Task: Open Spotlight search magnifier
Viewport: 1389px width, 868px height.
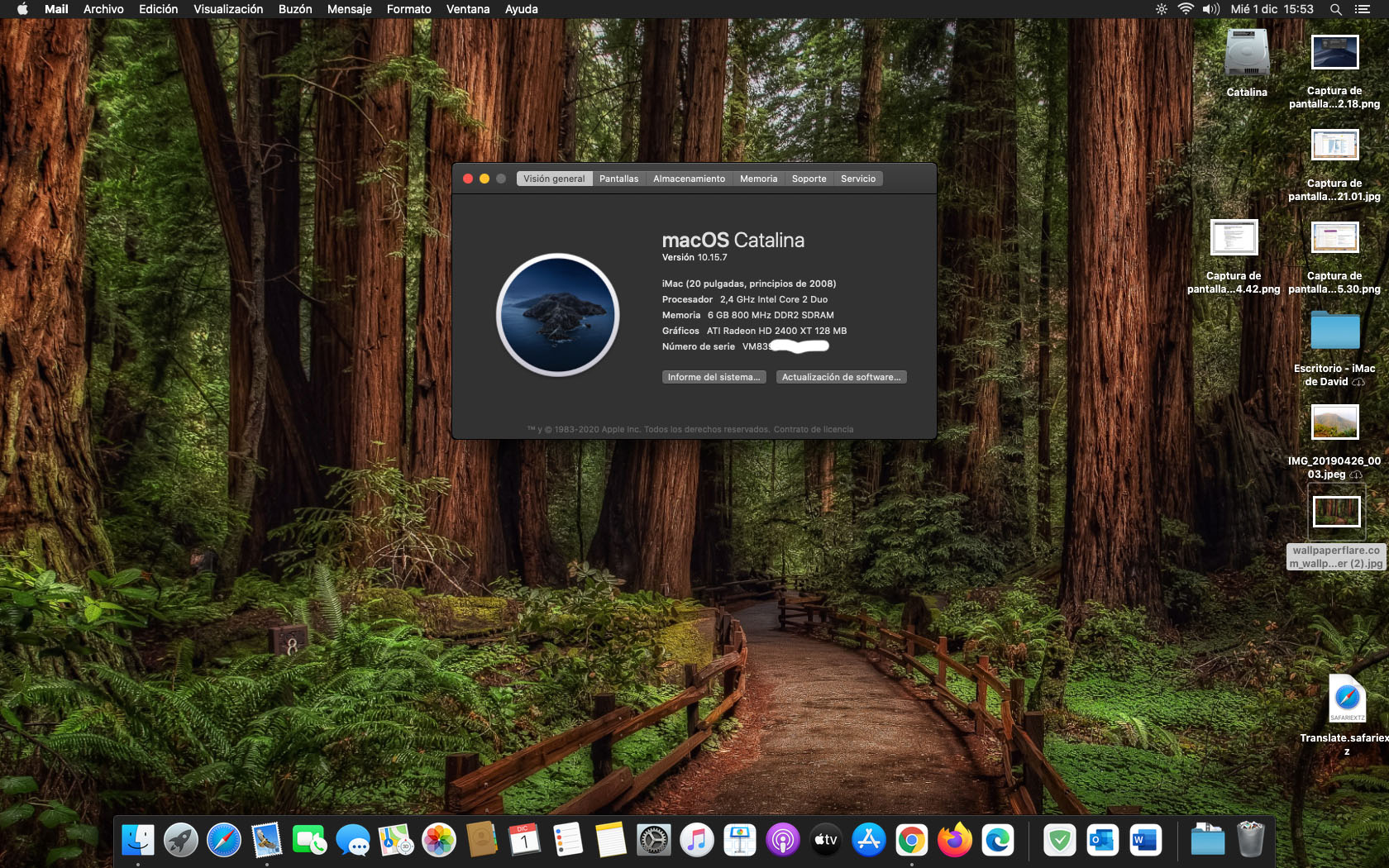Action: 1335,9
